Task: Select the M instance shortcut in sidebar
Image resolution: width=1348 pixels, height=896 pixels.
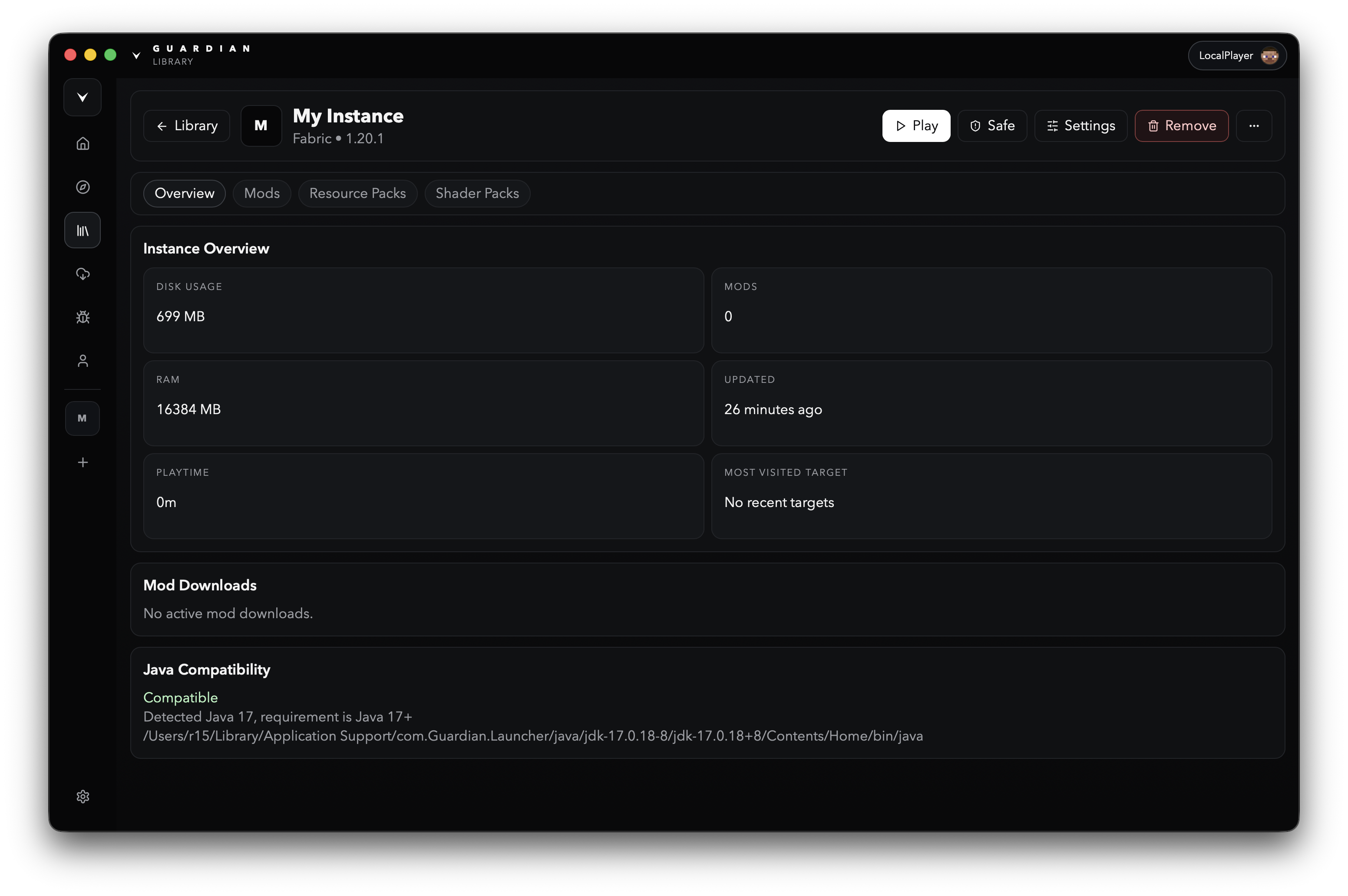Action: point(83,418)
